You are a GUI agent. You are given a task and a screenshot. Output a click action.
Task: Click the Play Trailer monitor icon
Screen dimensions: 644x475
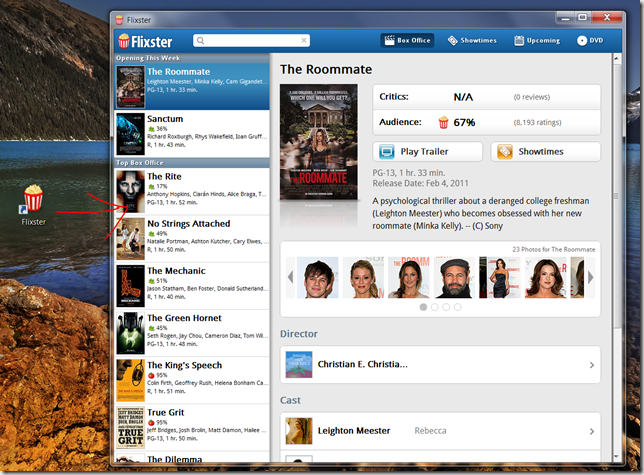386,151
